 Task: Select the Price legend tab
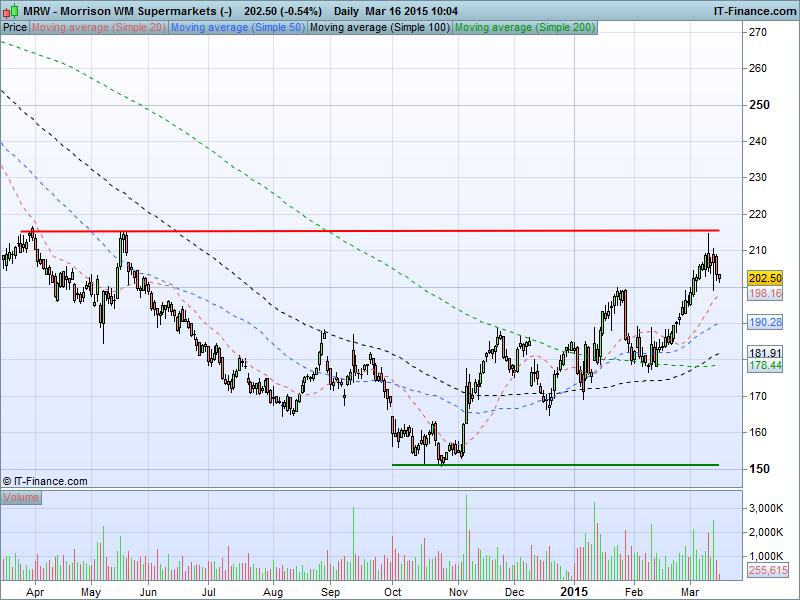tap(15, 28)
